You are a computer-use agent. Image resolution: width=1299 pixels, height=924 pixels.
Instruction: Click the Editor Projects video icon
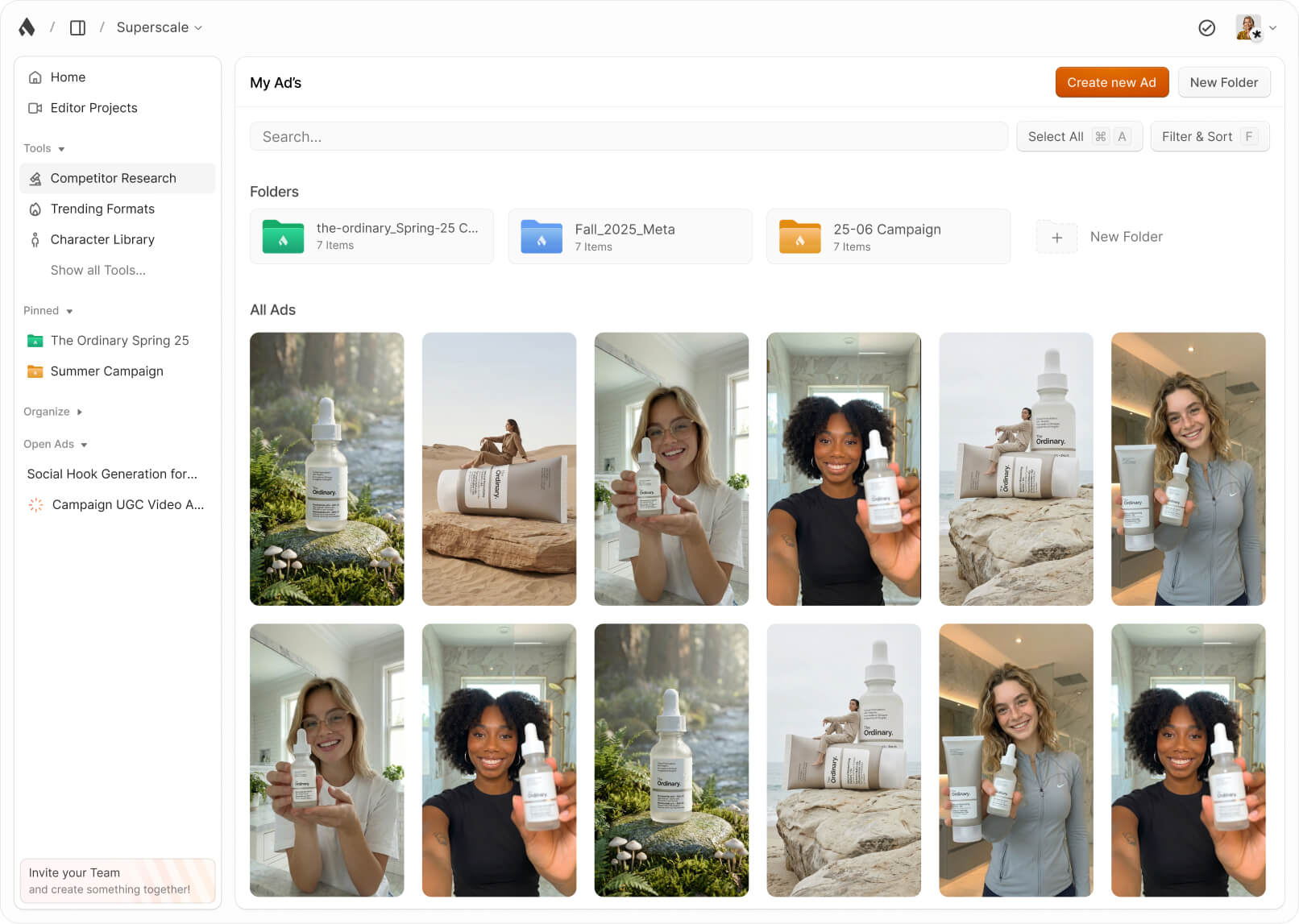35,108
